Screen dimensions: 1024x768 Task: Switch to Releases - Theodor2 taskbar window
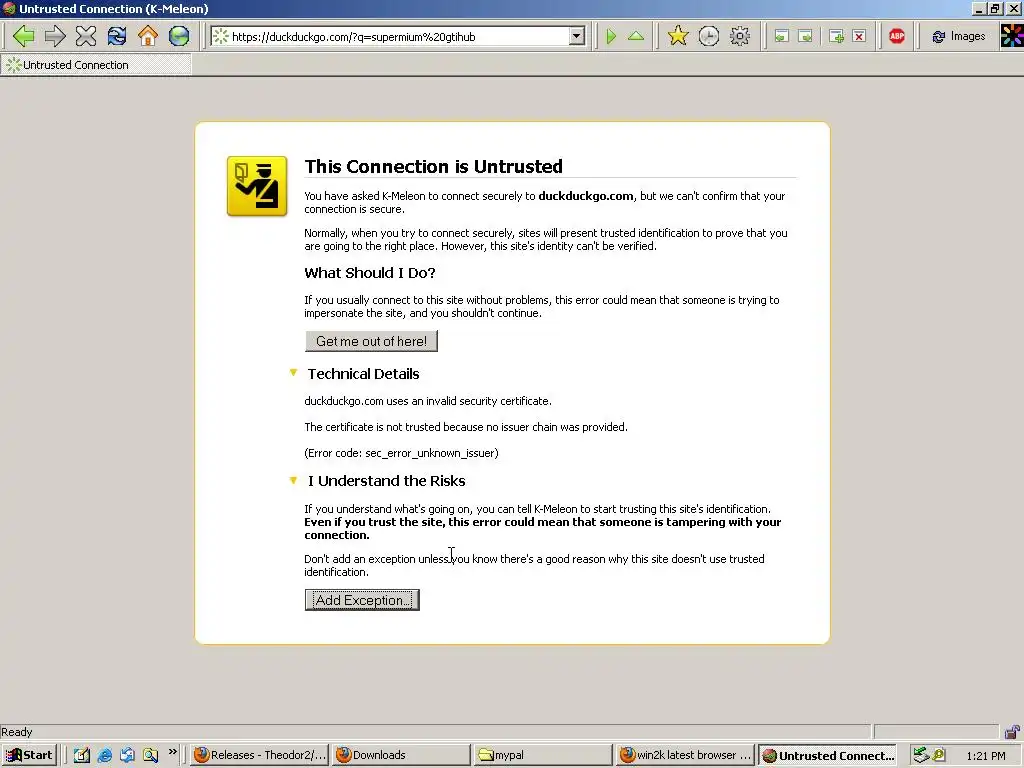[259, 755]
